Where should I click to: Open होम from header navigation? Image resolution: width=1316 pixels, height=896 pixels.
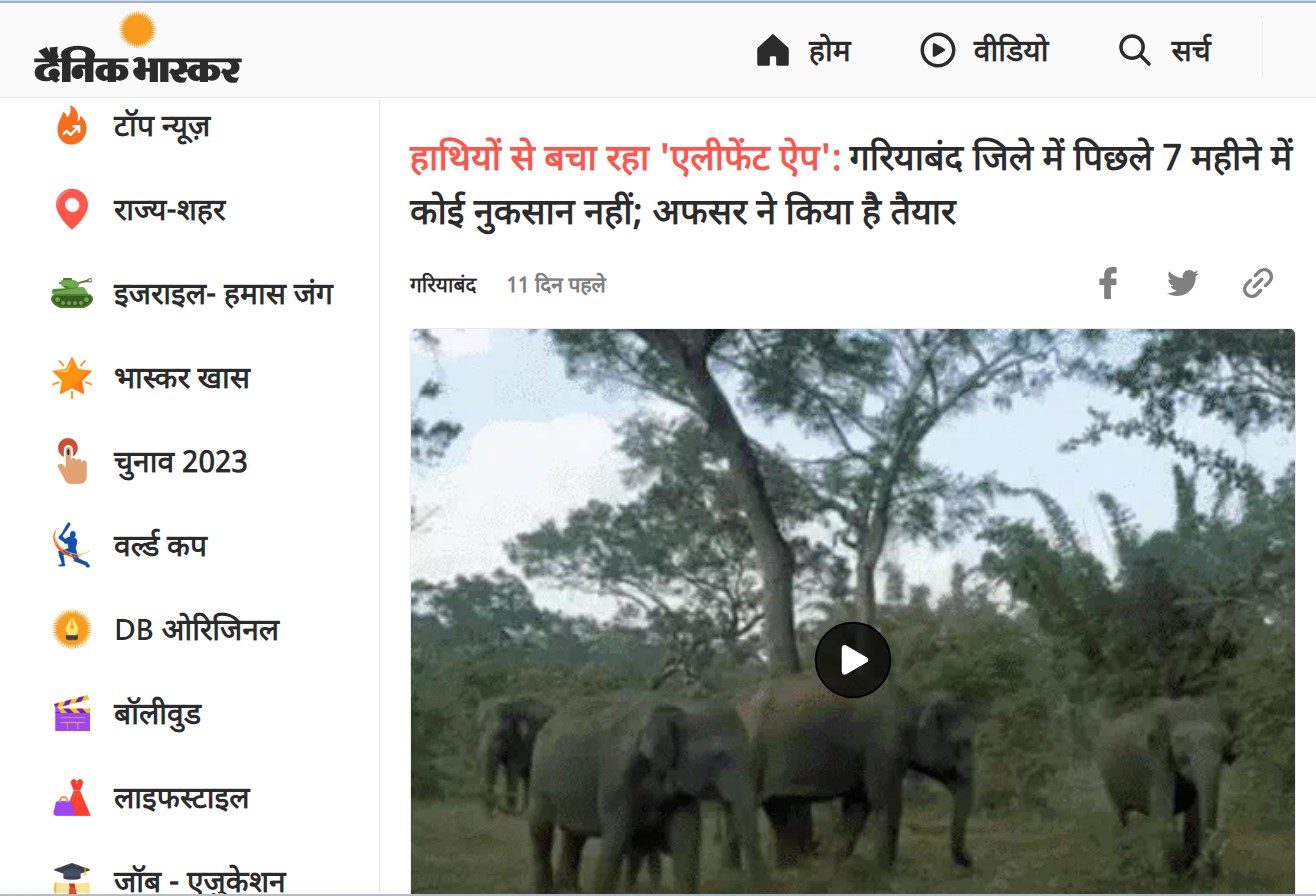(829, 50)
